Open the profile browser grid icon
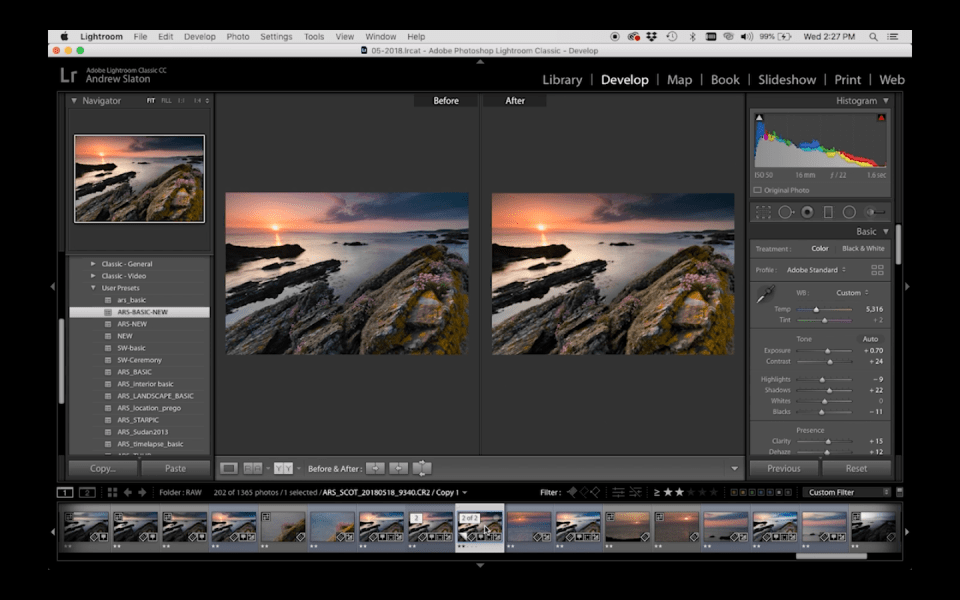960x600 pixels. click(877, 270)
